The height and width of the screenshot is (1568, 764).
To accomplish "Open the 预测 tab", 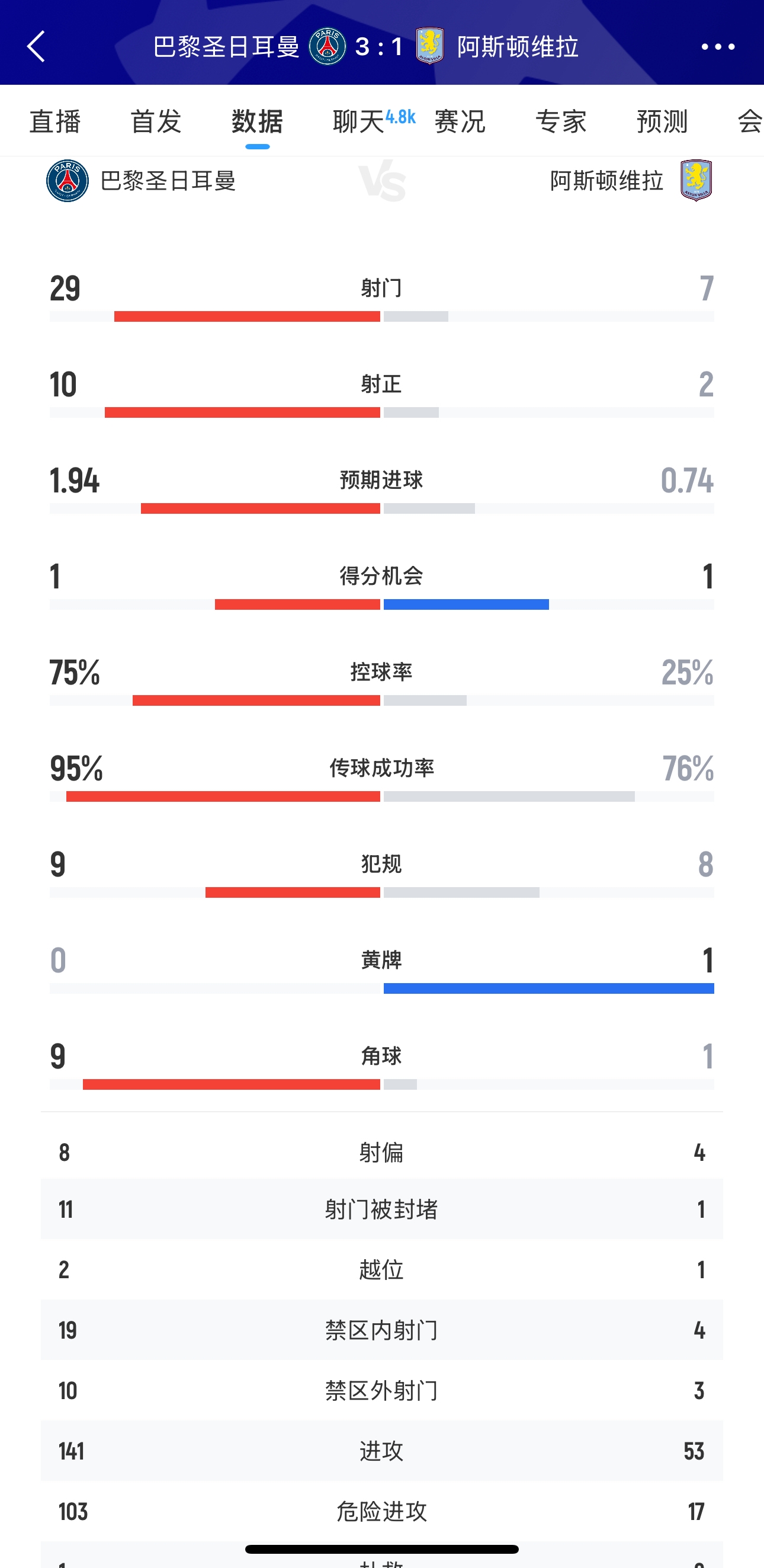I will click(662, 121).
